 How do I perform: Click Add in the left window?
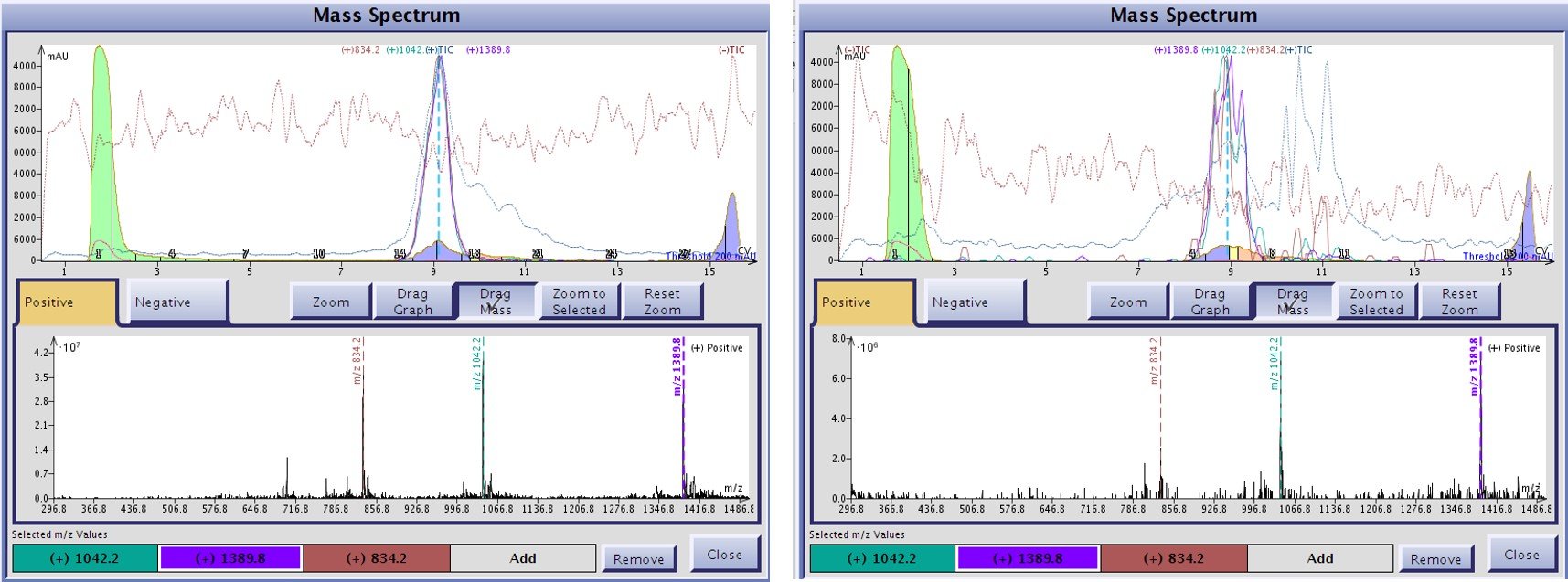pos(523,558)
